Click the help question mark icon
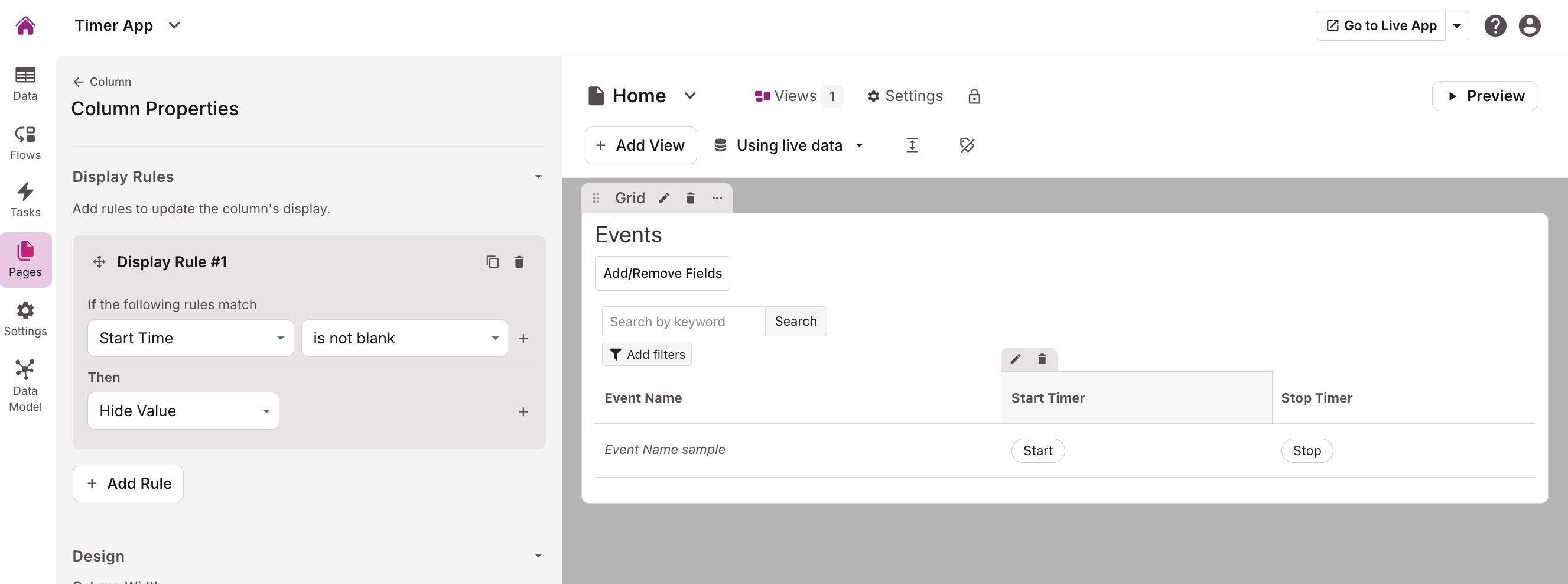The height and width of the screenshot is (584, 1568). [x=1494, y=25]
